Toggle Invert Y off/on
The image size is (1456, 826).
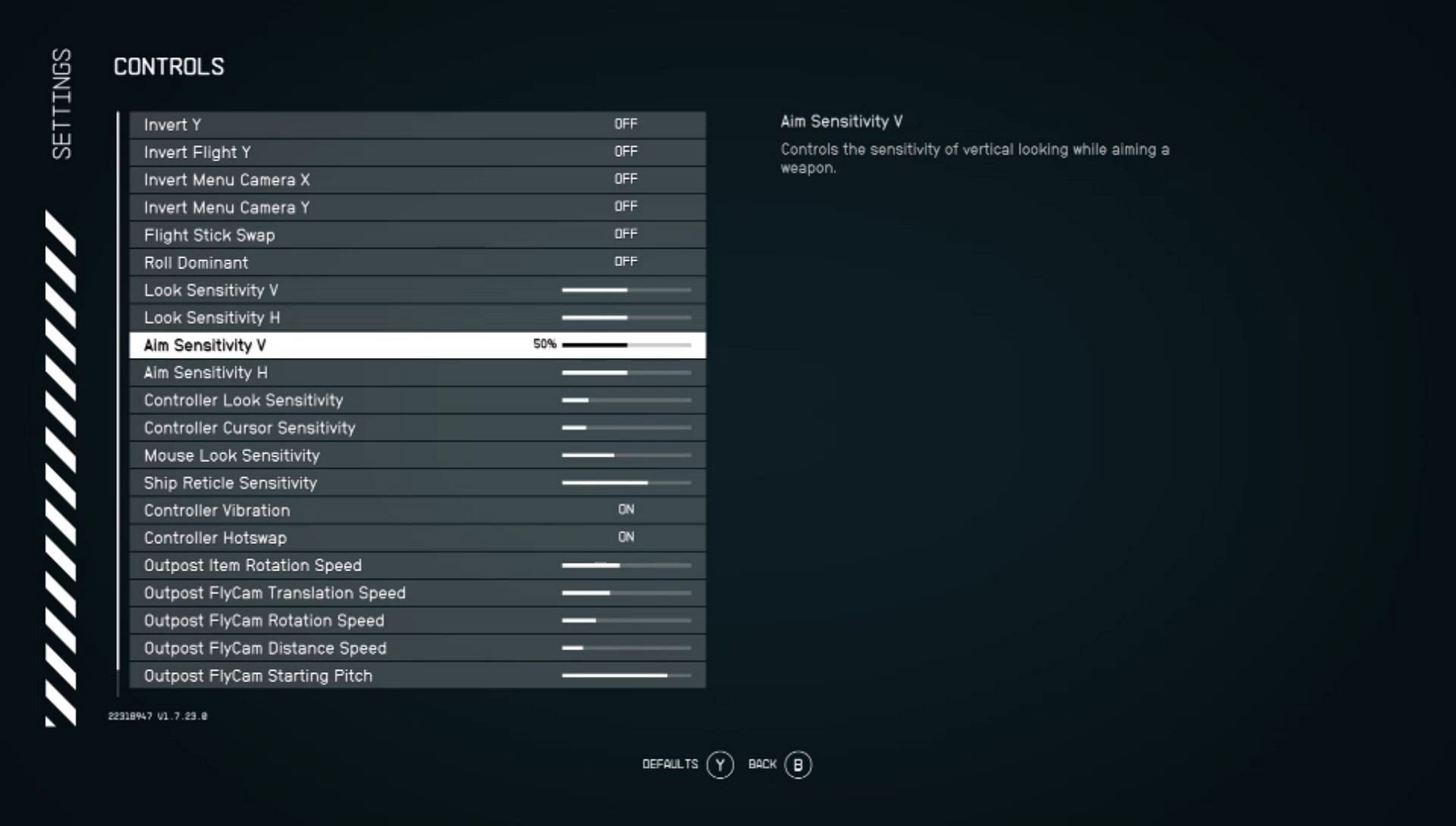coord(626,123)
